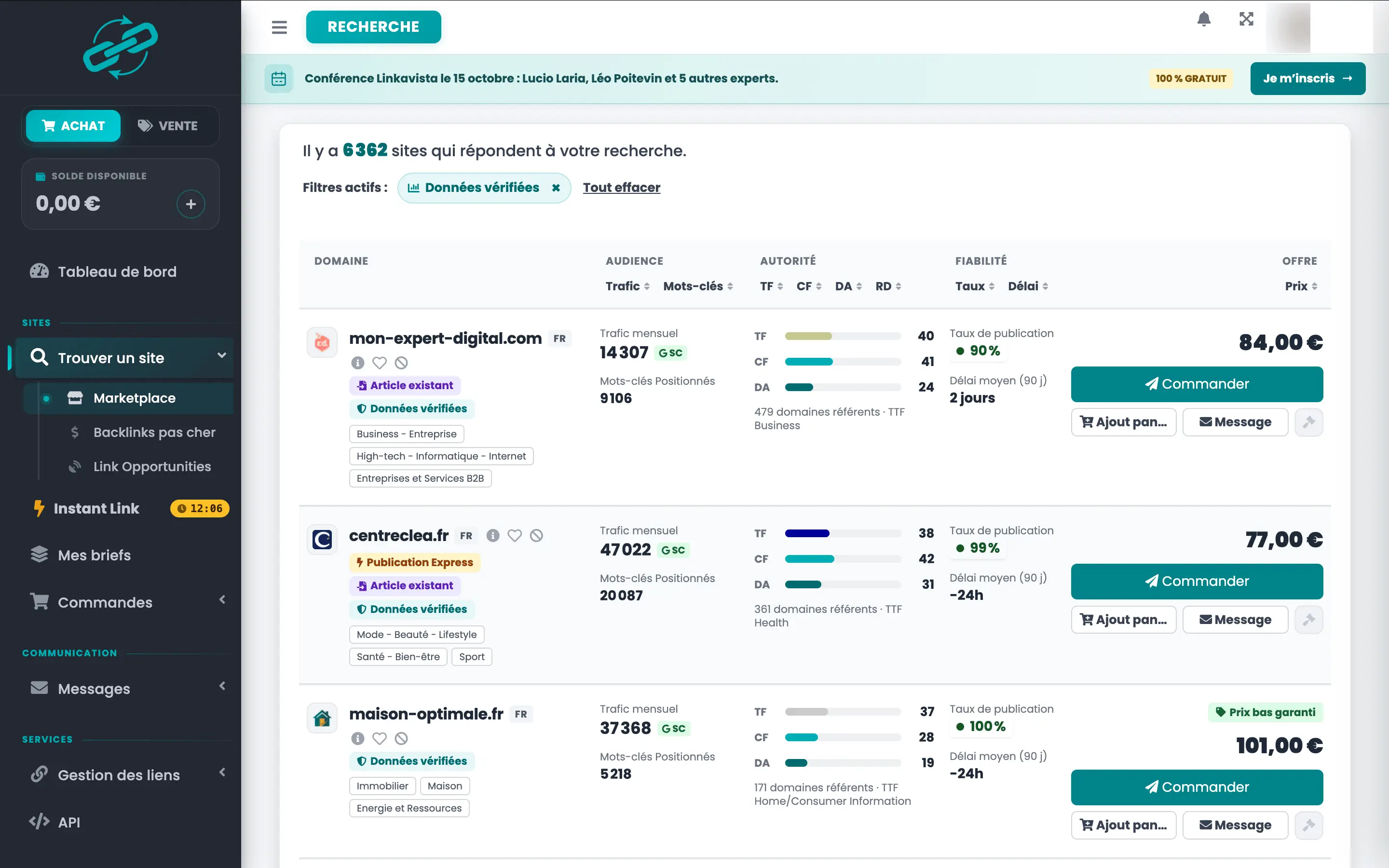
Task: Click centreclea.fr site favicon
Action: [x=322, y=540]
